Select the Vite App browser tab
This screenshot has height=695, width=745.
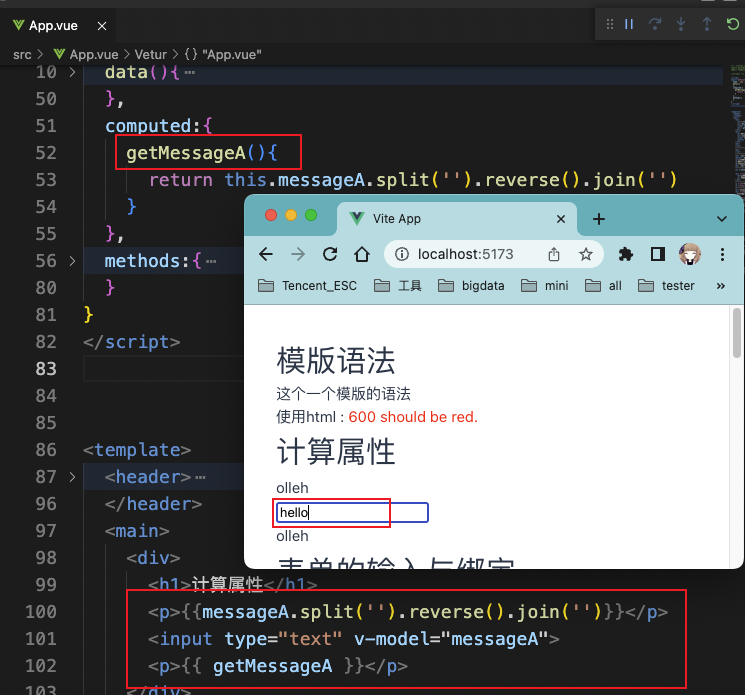[x=457, y=219]
